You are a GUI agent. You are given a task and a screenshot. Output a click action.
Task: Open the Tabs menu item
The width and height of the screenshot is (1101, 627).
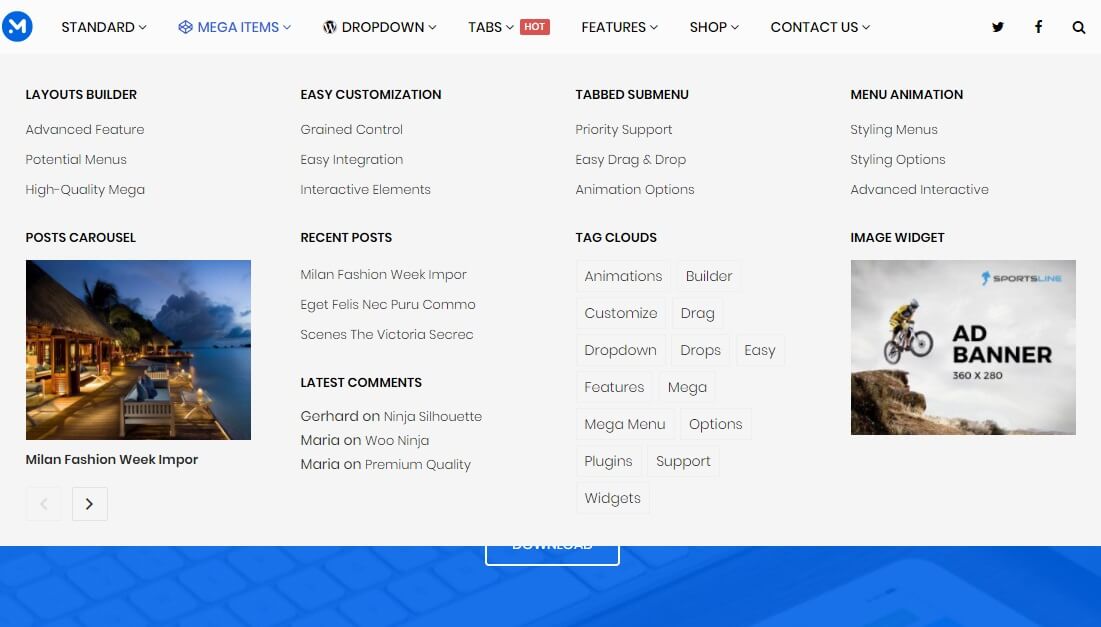coord(490,27)
